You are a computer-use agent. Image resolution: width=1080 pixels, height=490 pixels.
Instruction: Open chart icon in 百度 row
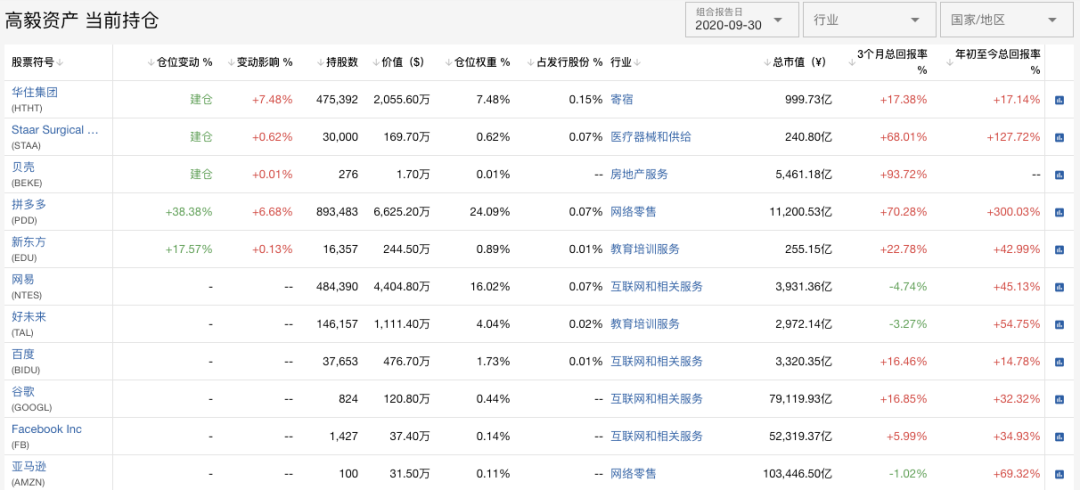click(1059, 361)
